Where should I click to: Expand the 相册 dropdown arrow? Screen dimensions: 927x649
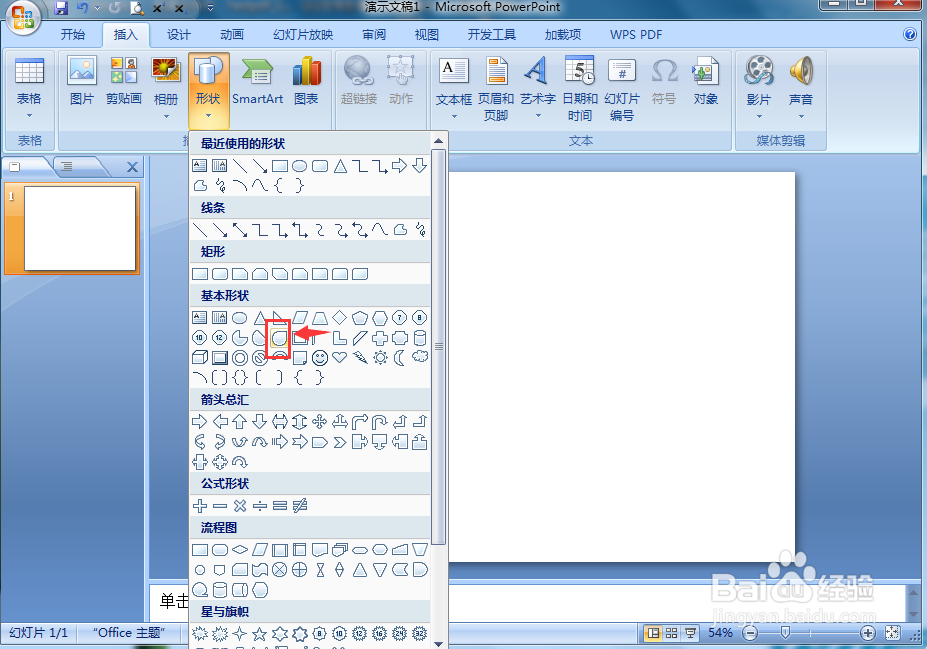coord(166,116)
